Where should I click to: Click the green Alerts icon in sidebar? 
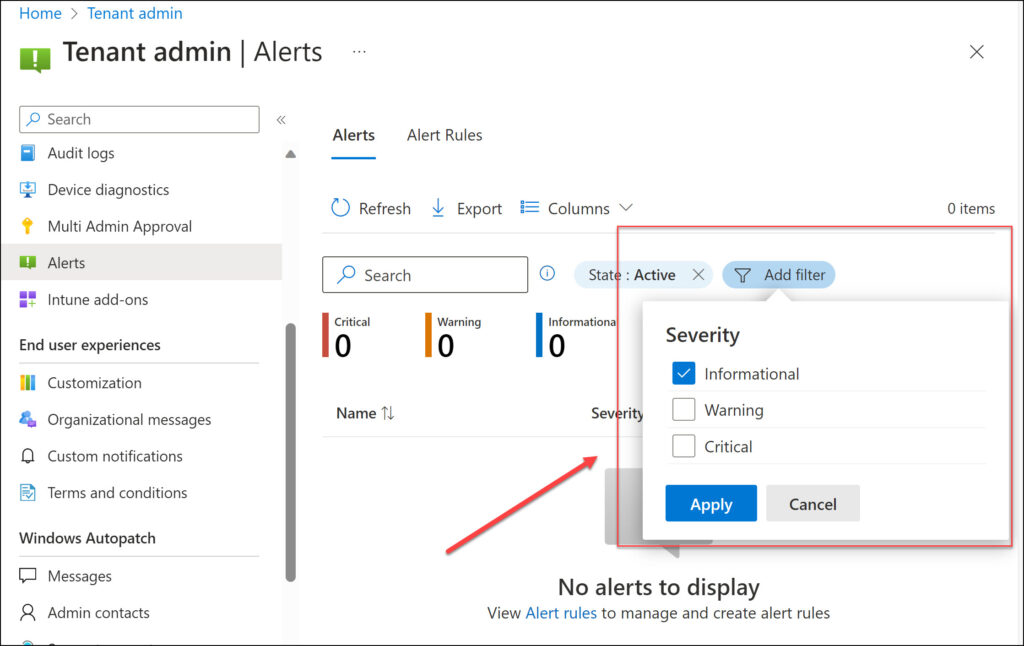(x=27, y=263)
